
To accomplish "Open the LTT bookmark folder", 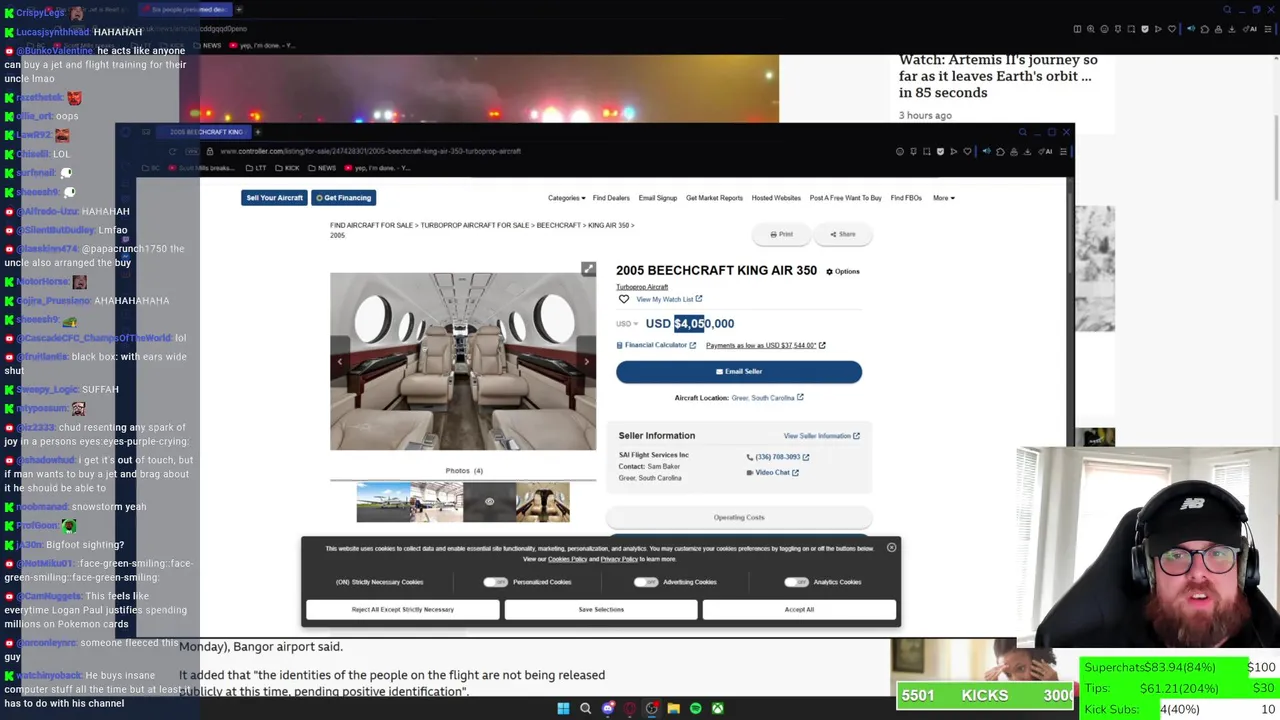I will (258, 168).
